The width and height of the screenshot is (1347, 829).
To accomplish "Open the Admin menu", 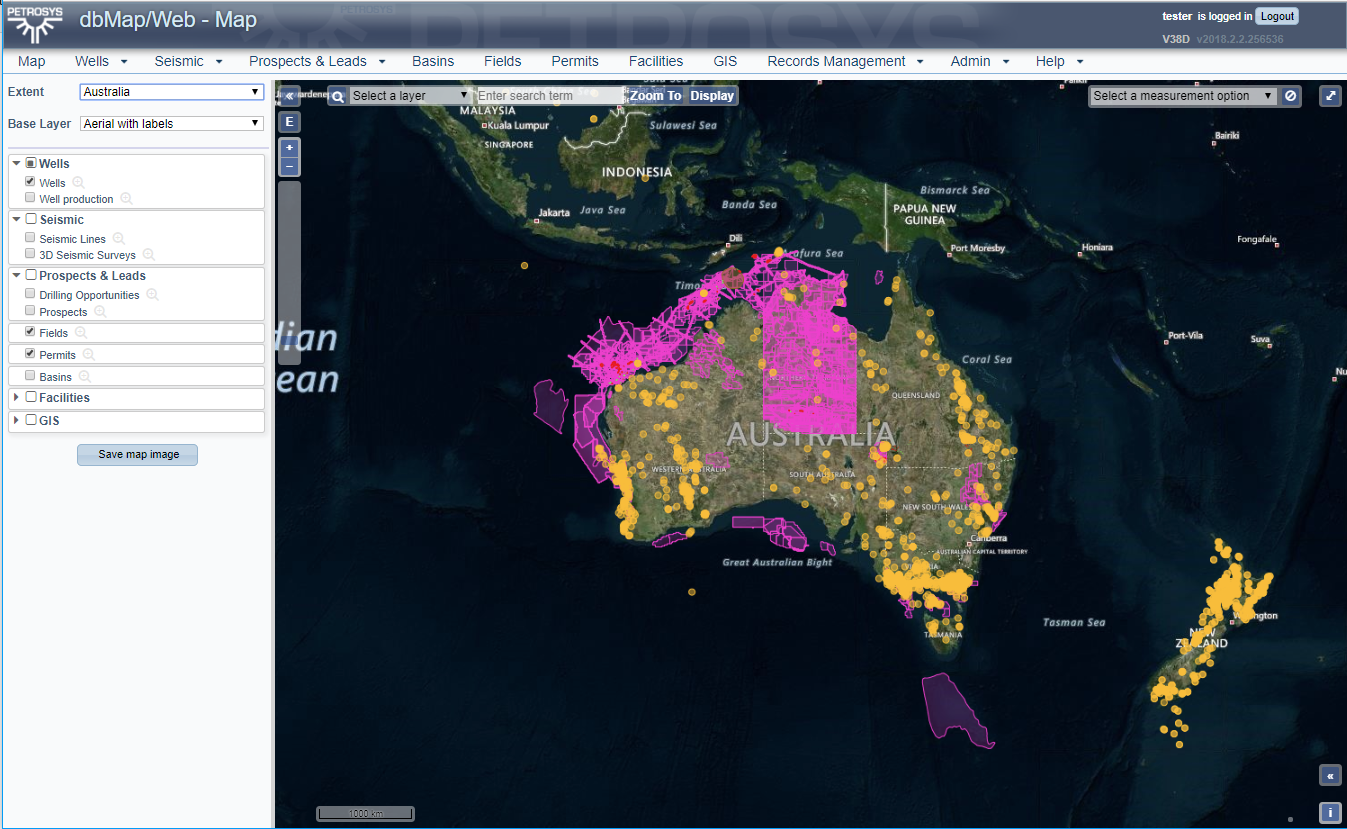I will (980, 61).
